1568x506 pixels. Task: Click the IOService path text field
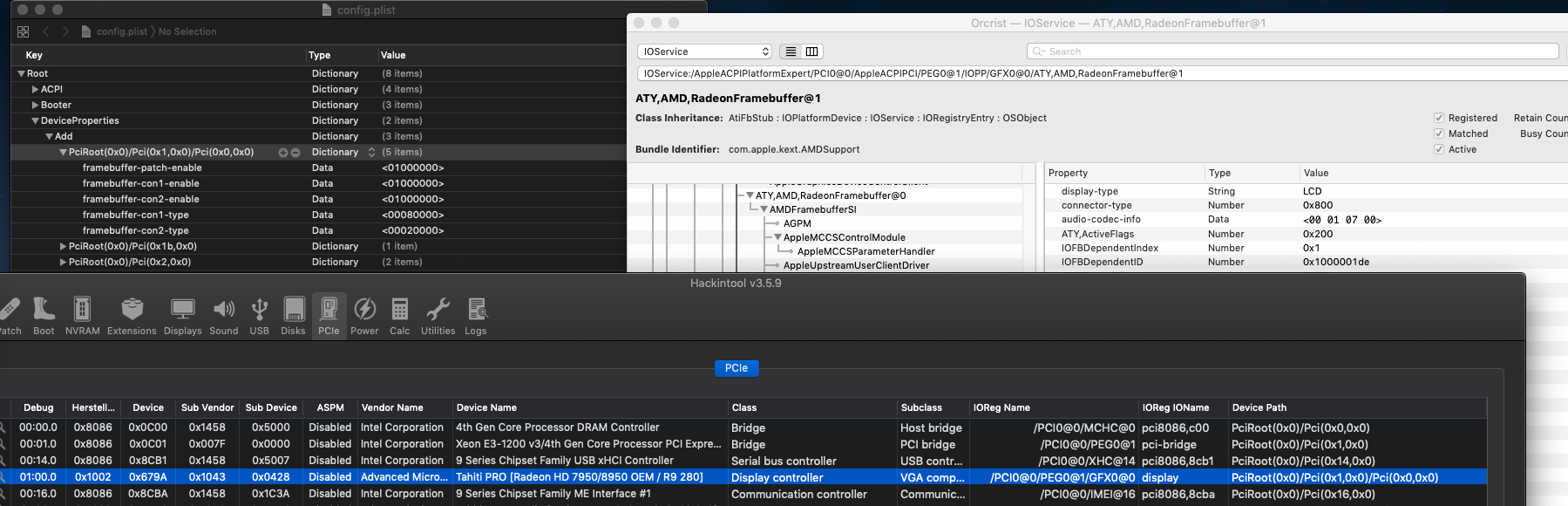(1102, 73)
